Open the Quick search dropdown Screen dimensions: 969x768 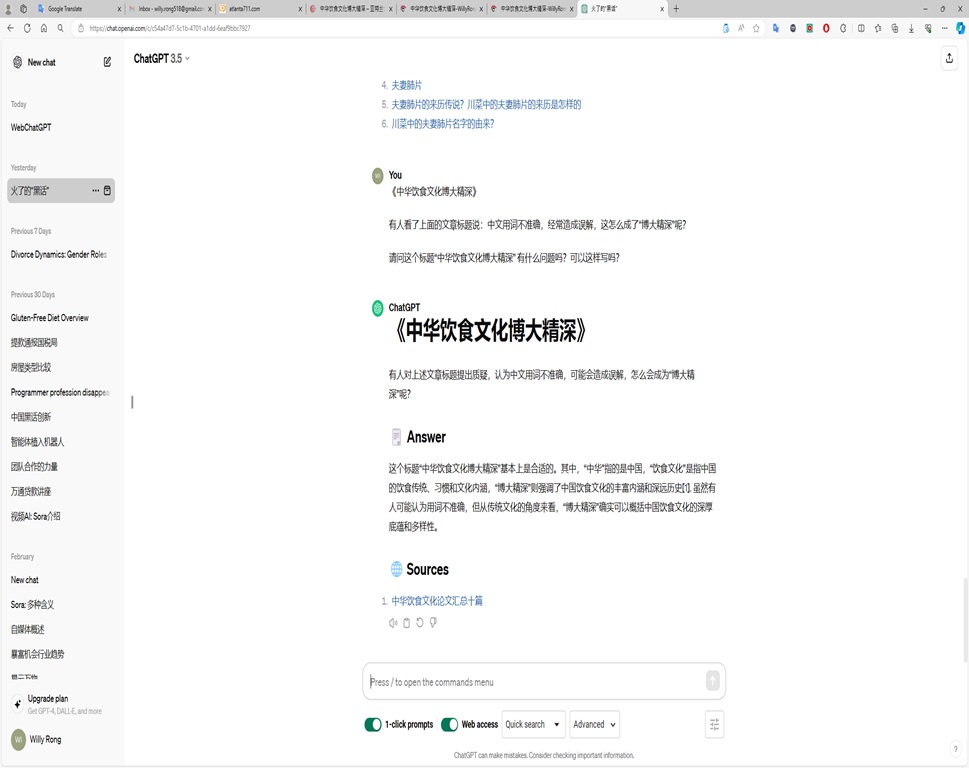pos(533,724)
